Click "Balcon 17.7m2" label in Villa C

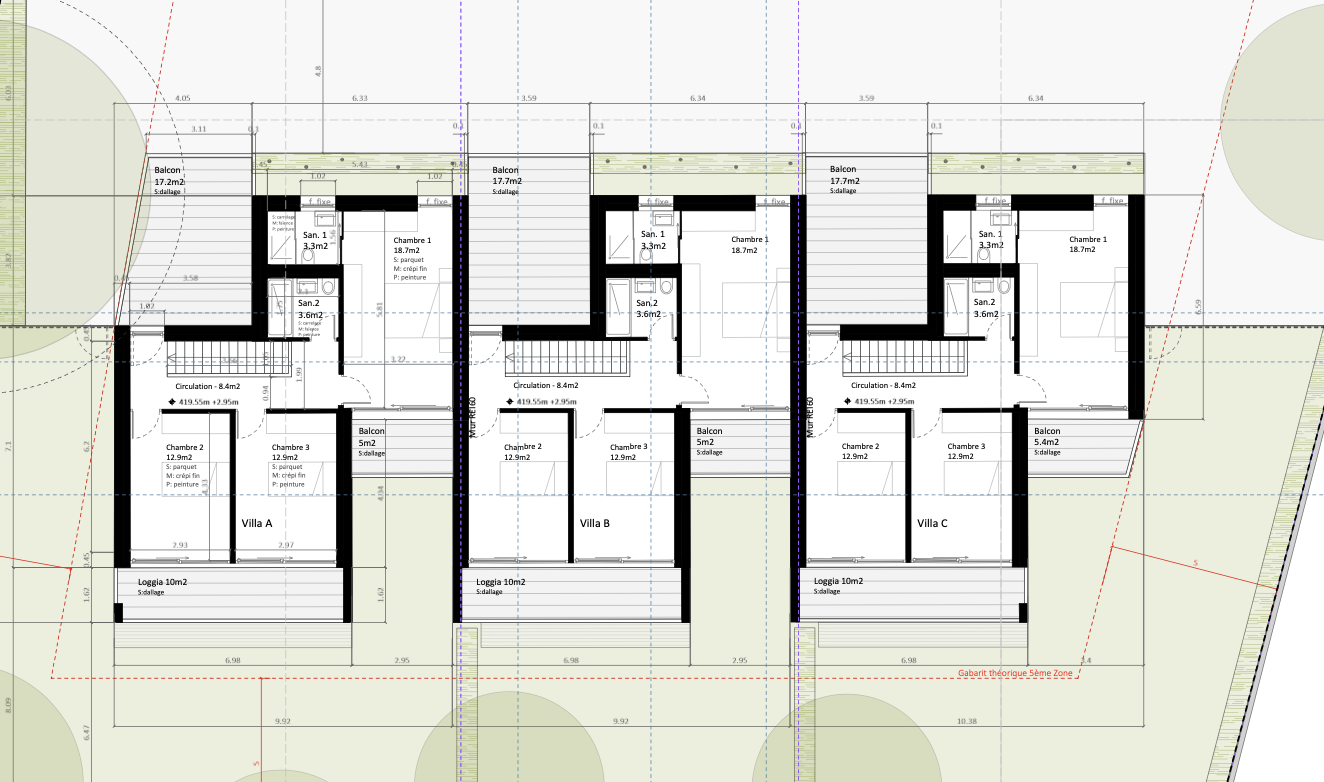click(x=846, y=177)
